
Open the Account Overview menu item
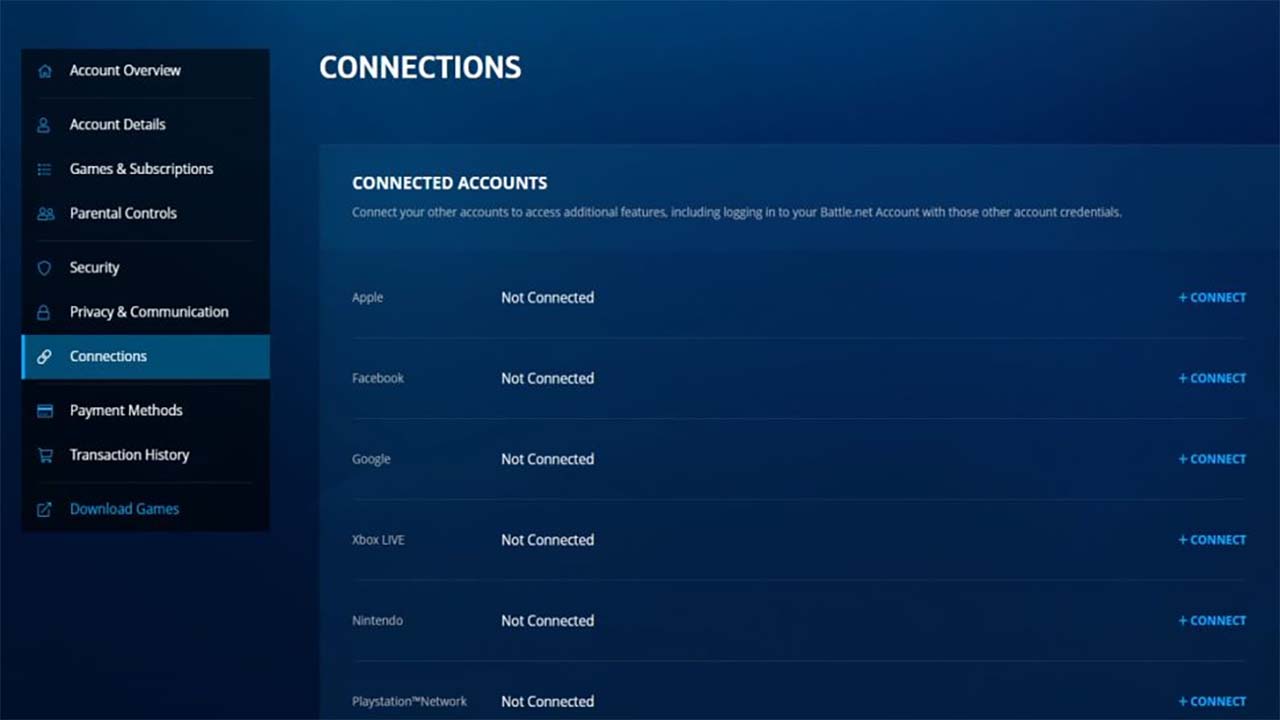125,71
